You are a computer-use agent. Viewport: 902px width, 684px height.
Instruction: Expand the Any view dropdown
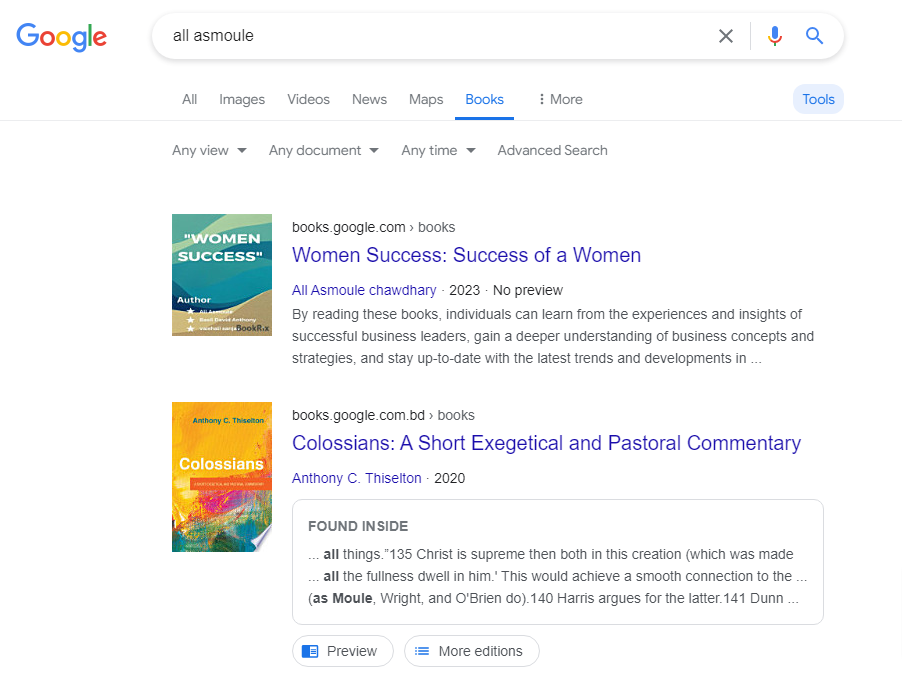click(209, 151)
